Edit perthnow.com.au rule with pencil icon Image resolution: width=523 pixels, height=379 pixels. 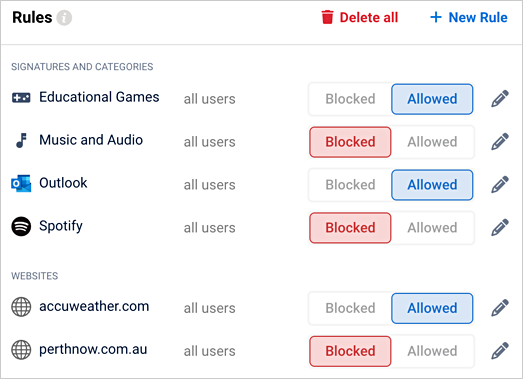[x=500, y=351]
